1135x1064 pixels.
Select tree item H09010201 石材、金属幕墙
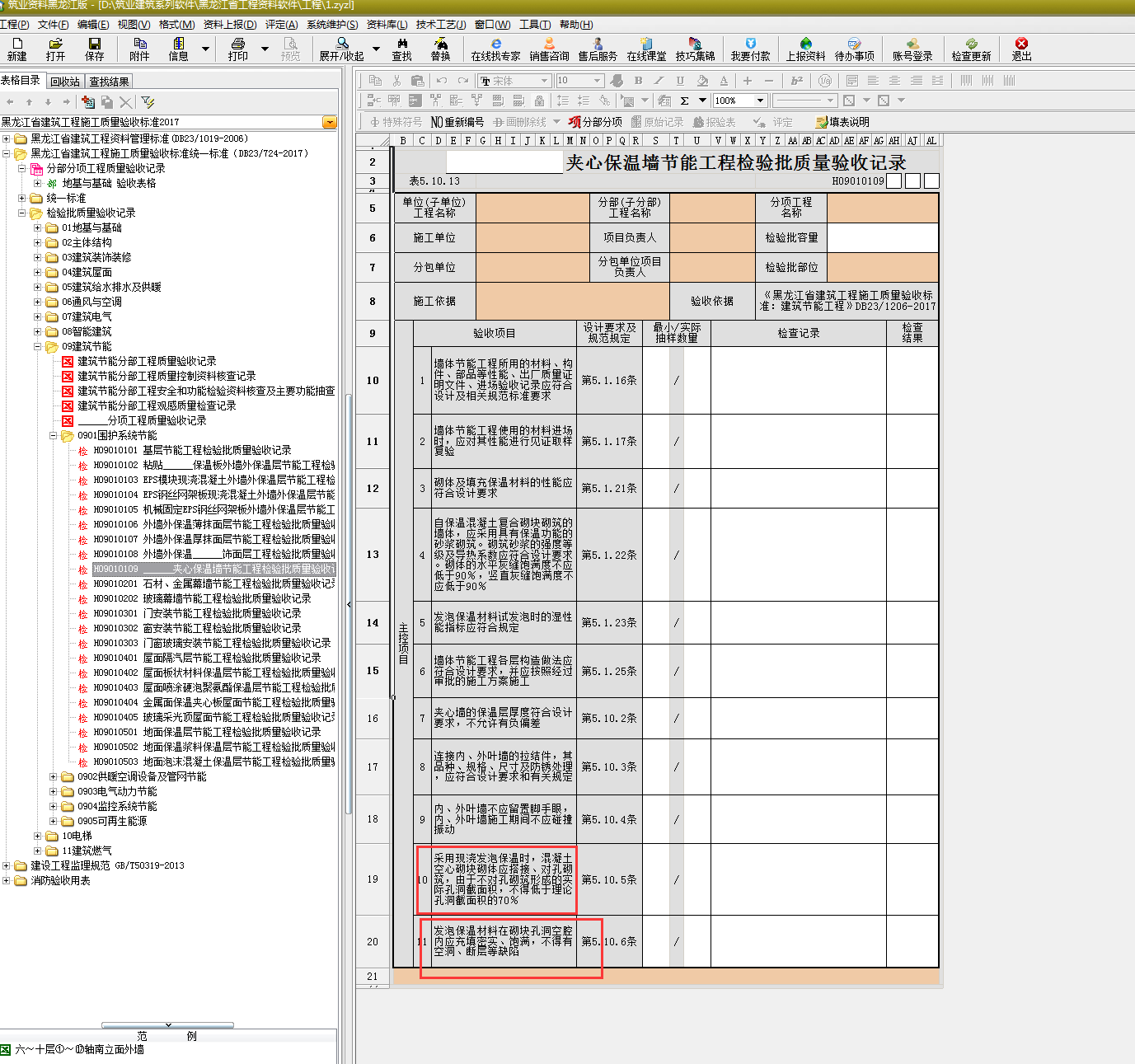coord(213,584)
